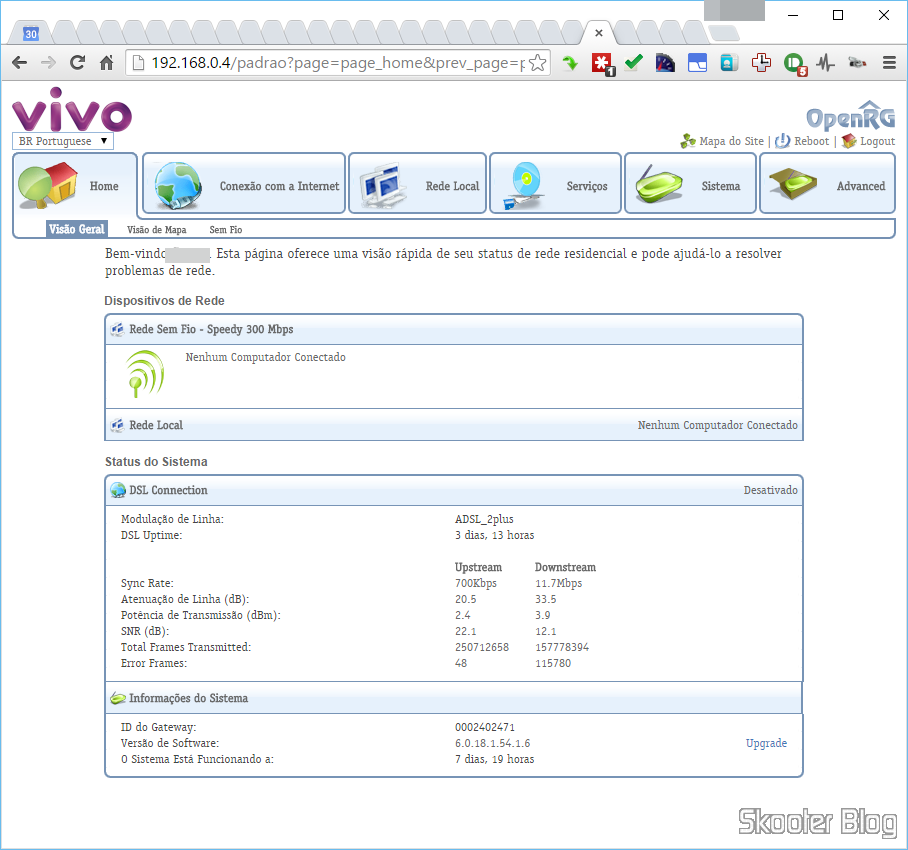This screenshot has width=908, height=850.
Task: Open the Chrome hamburger menu
Action: click(888, 63)
